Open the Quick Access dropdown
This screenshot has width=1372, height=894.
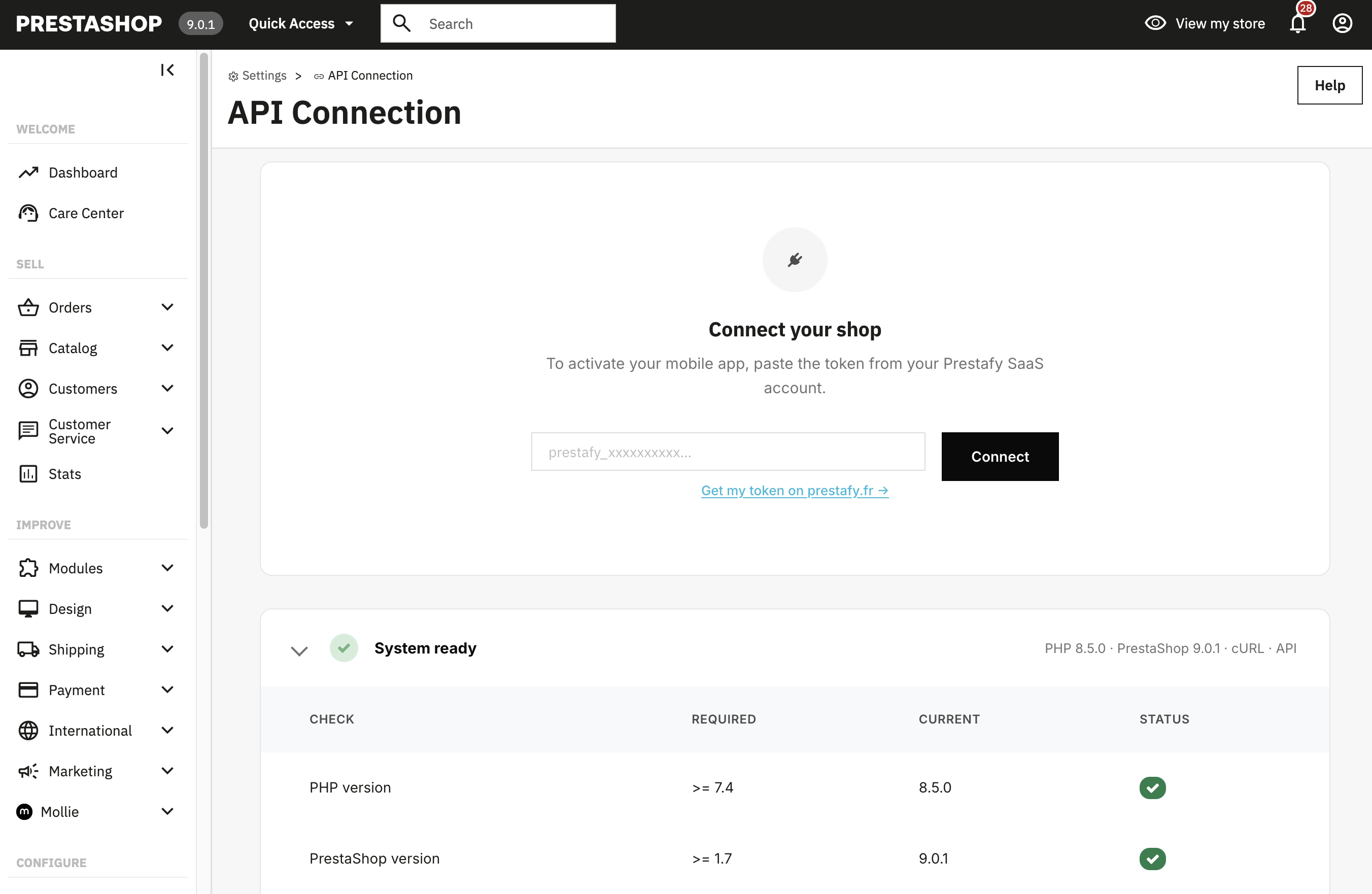300,24
